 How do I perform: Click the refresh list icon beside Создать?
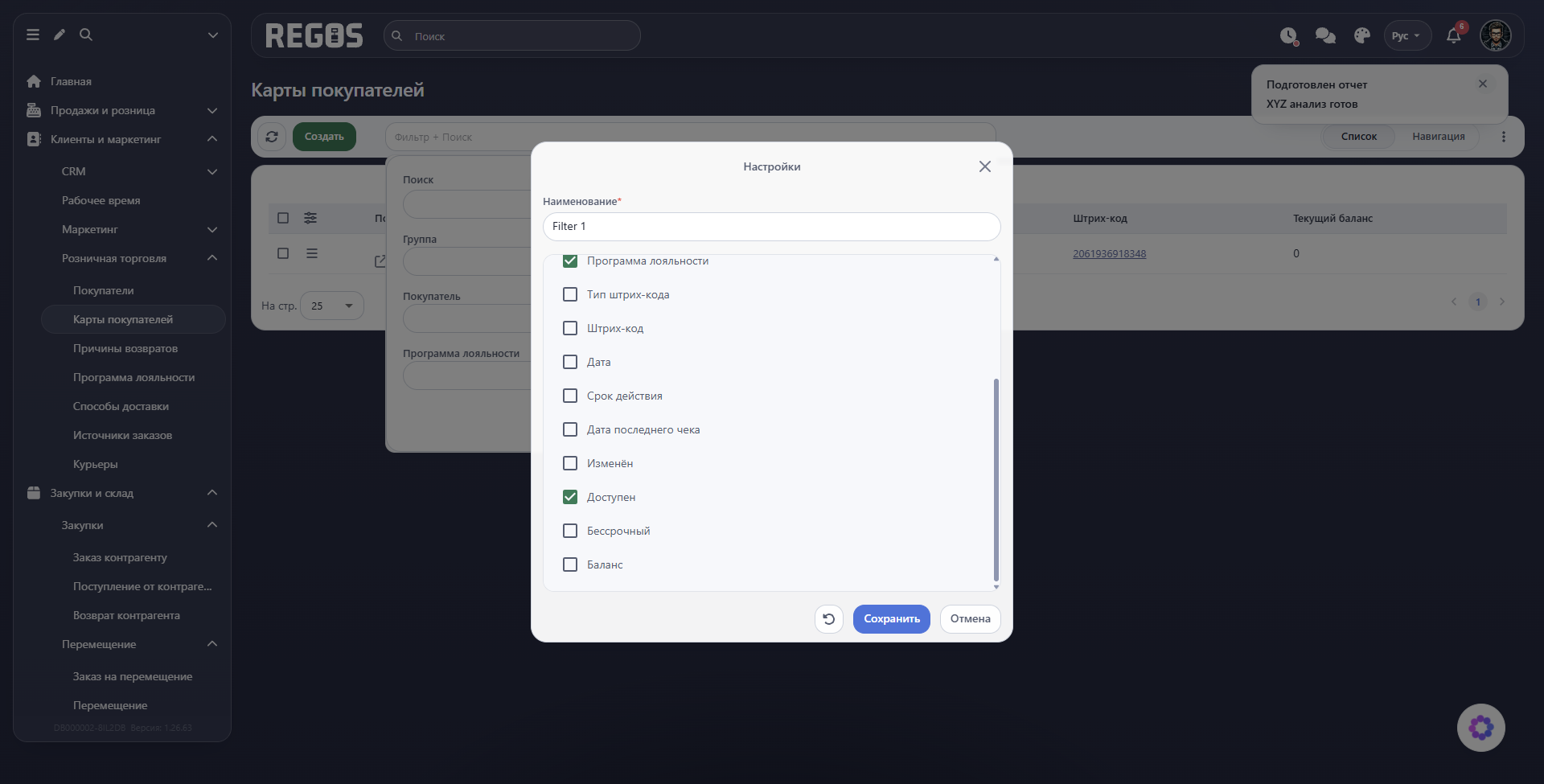click(272, 137)
